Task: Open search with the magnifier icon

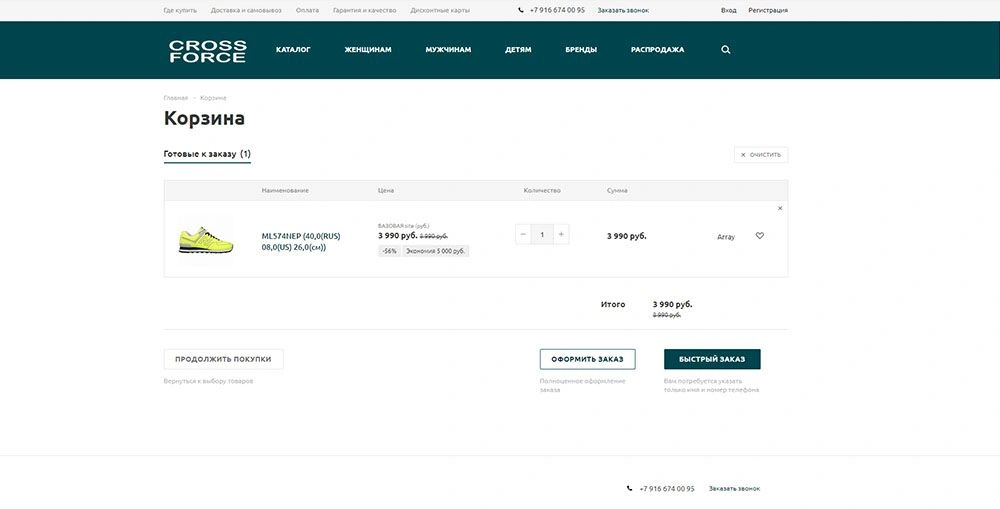Action: coord(726,49)
